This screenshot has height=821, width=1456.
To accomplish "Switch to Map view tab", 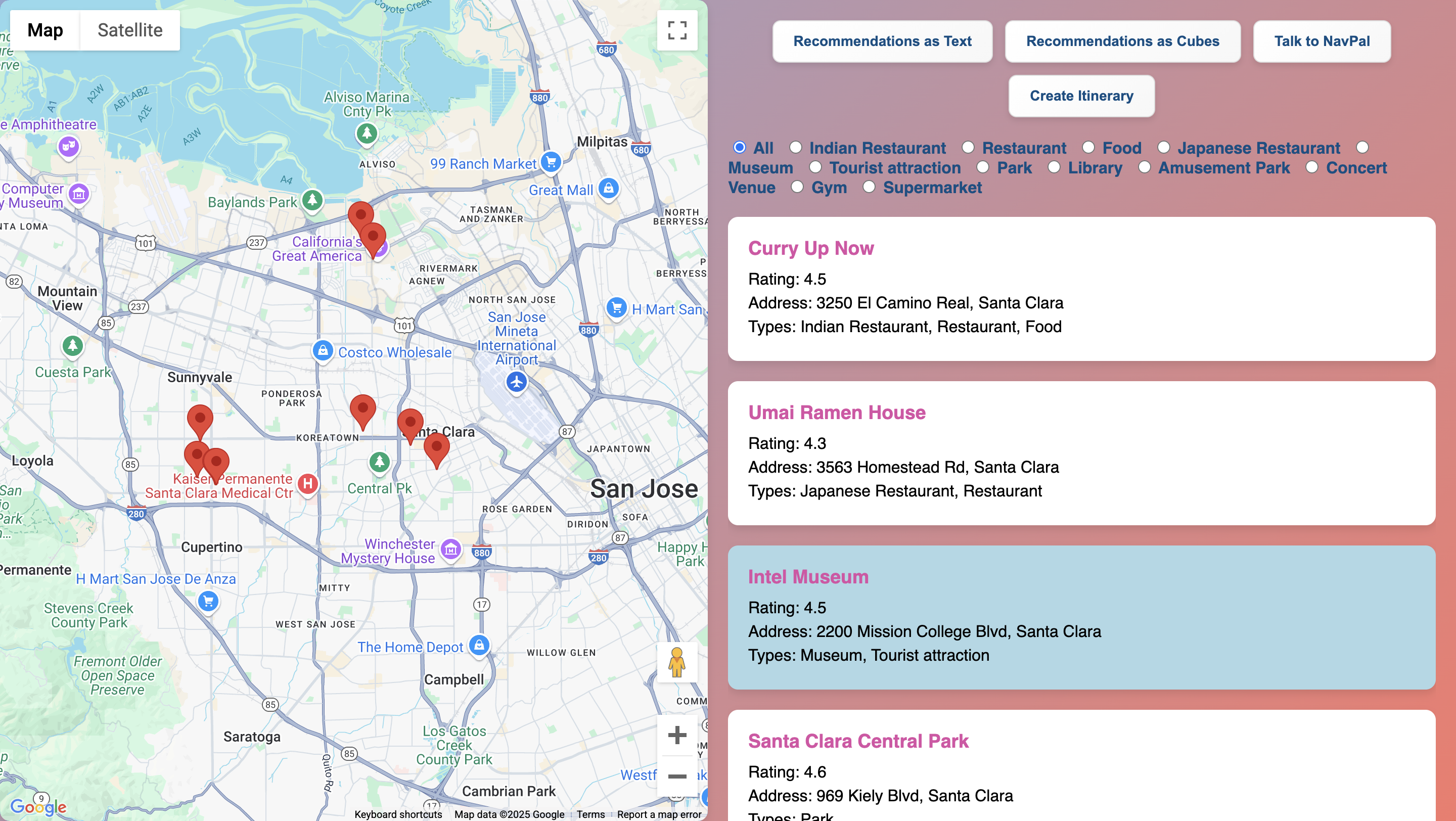I will [45, 30].
